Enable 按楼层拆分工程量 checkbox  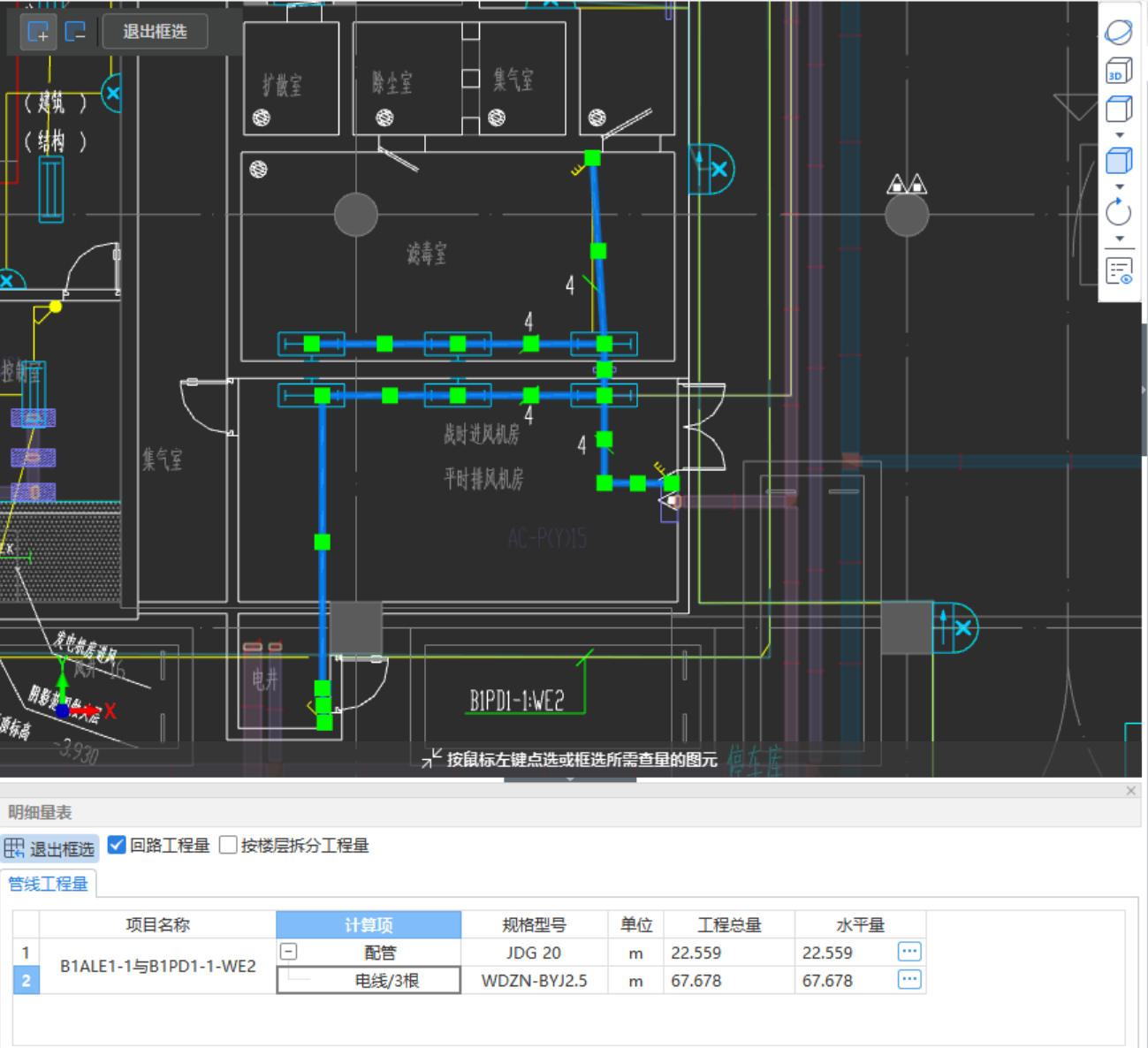tap(228, 845)
